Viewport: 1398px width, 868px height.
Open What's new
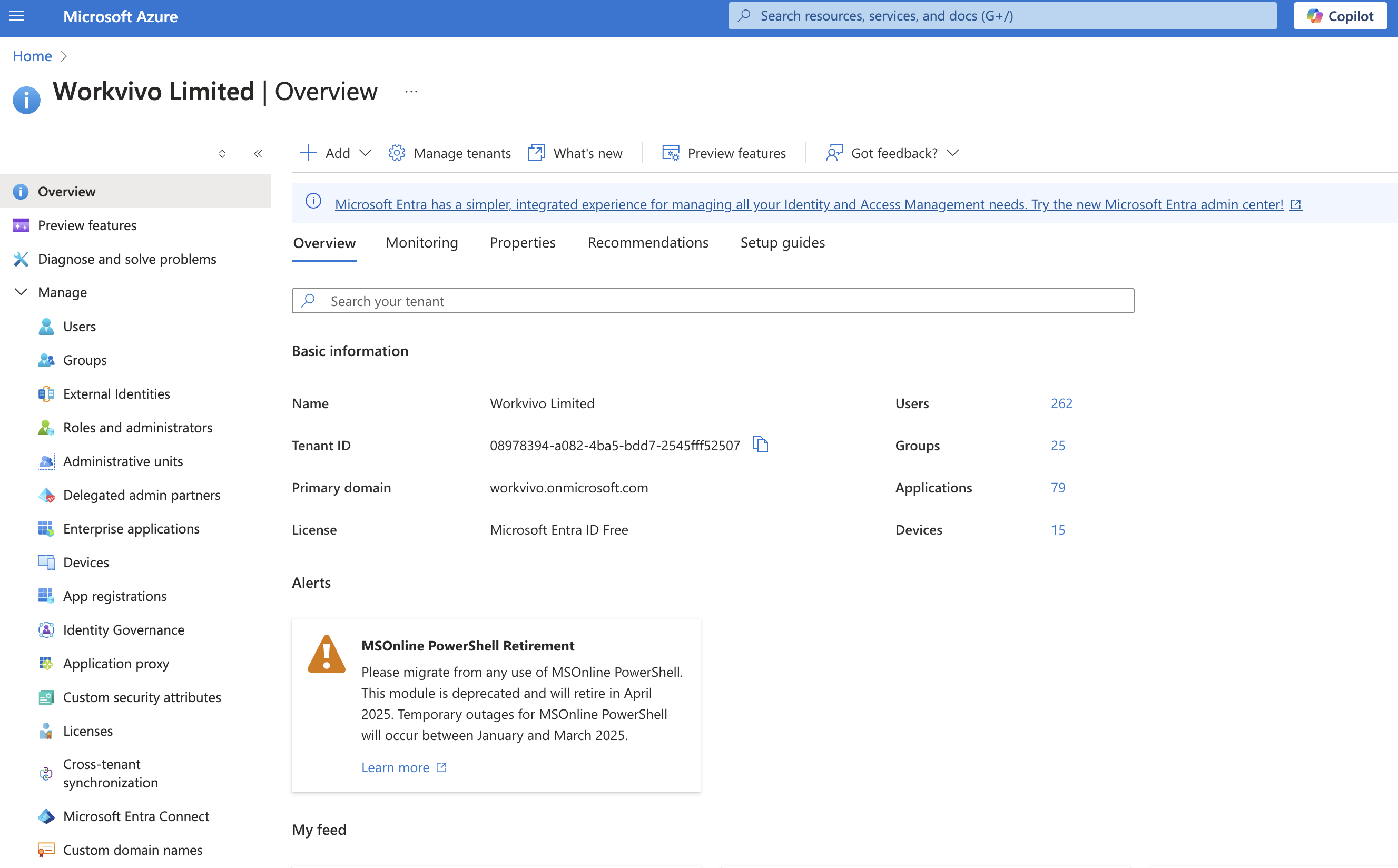[x=575, y=153]
